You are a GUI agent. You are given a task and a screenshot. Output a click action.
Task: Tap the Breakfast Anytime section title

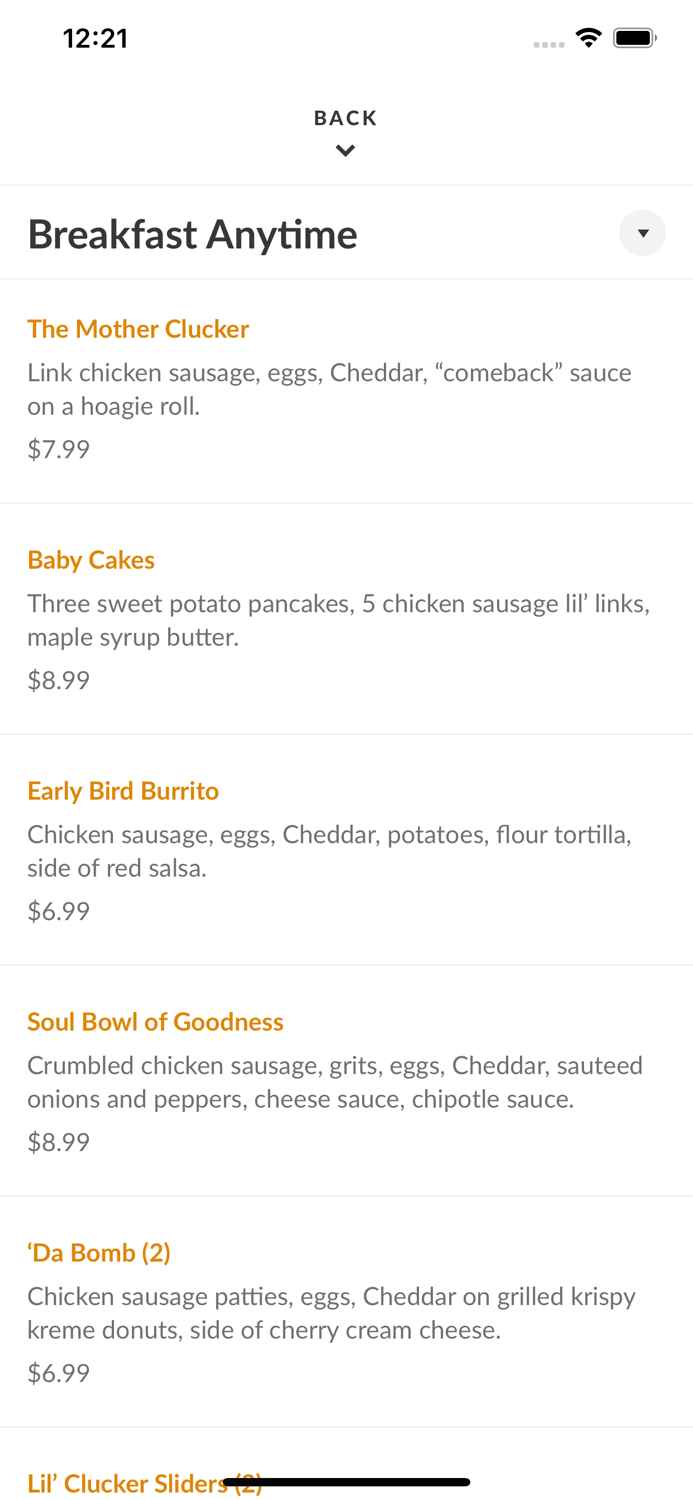[x=192, y=233]
